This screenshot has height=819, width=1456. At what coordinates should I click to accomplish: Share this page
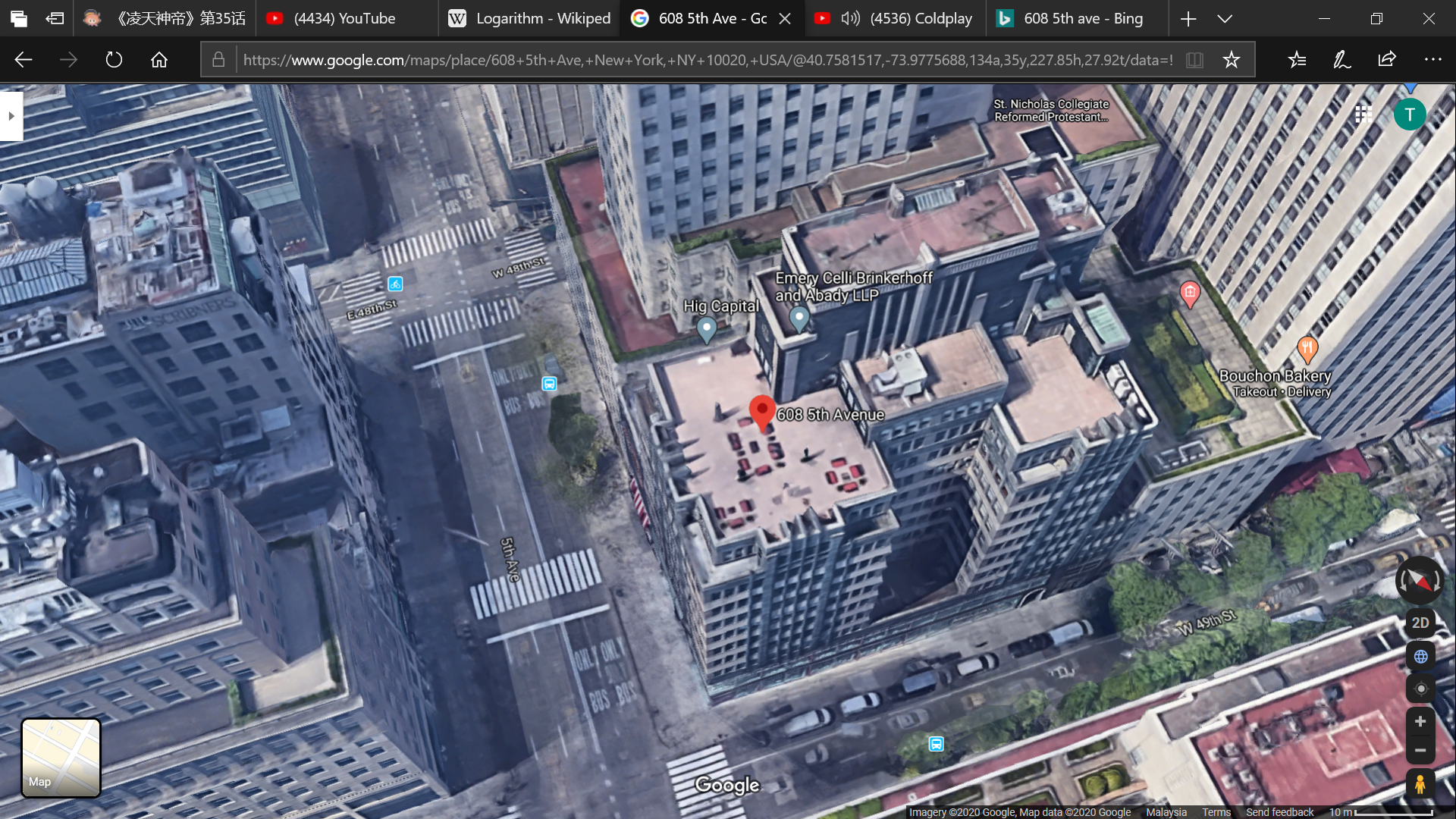[1387, 60]
